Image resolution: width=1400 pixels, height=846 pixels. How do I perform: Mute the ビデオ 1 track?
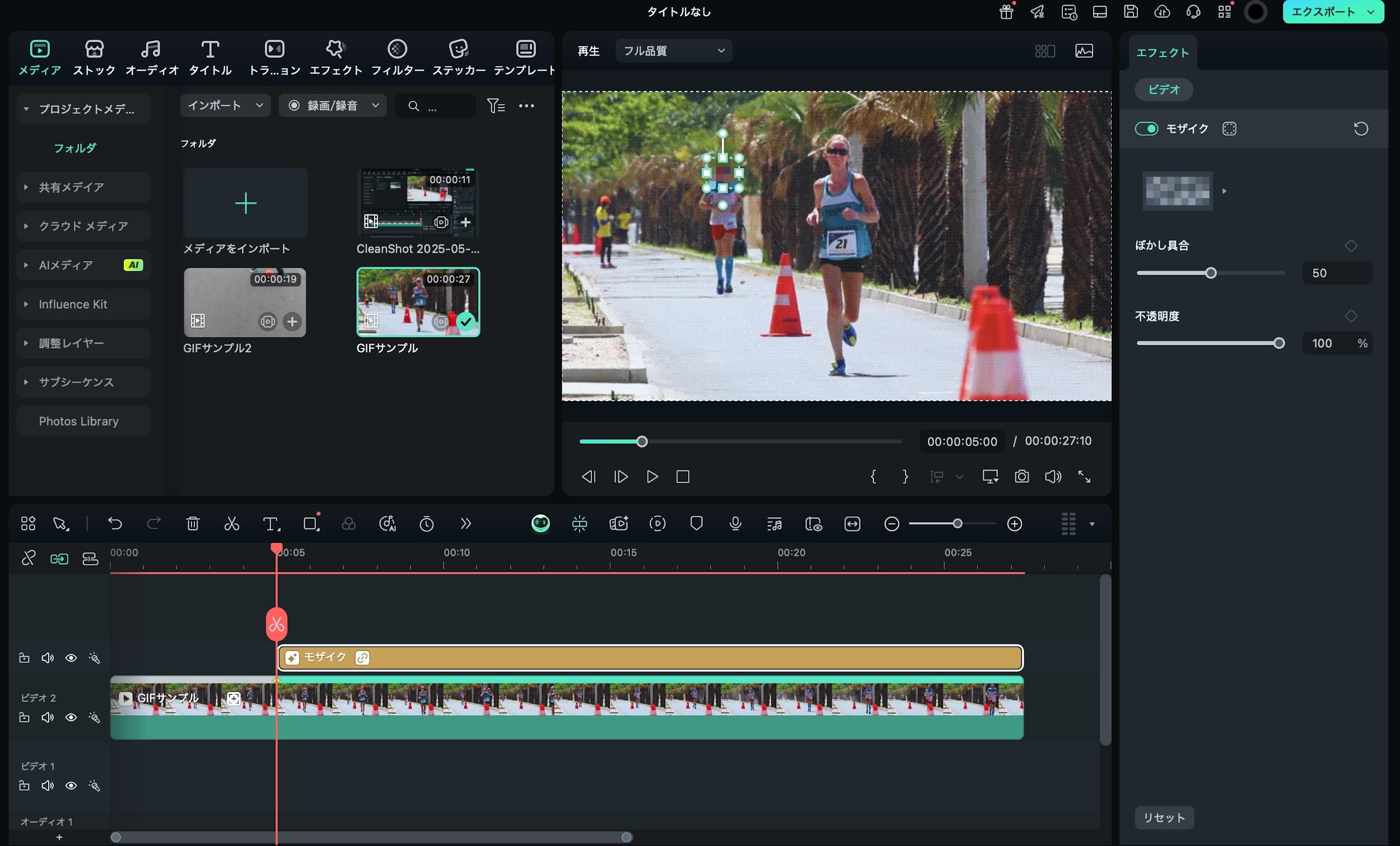point(48,785)
